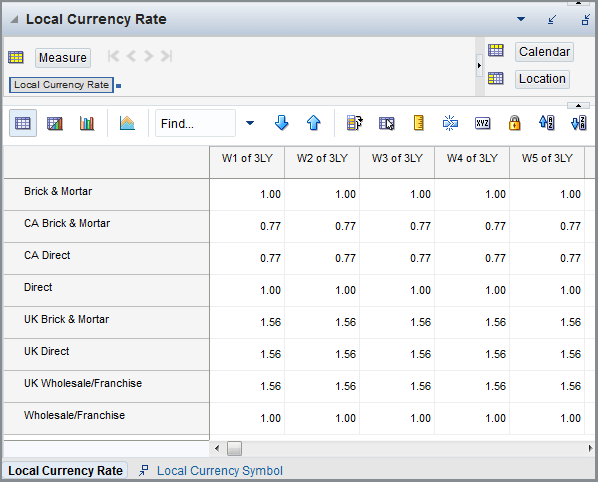Collapse the Local Currency Rate panel triangle
The width and height of the screenshot is (598, 482).
(14, 19)
